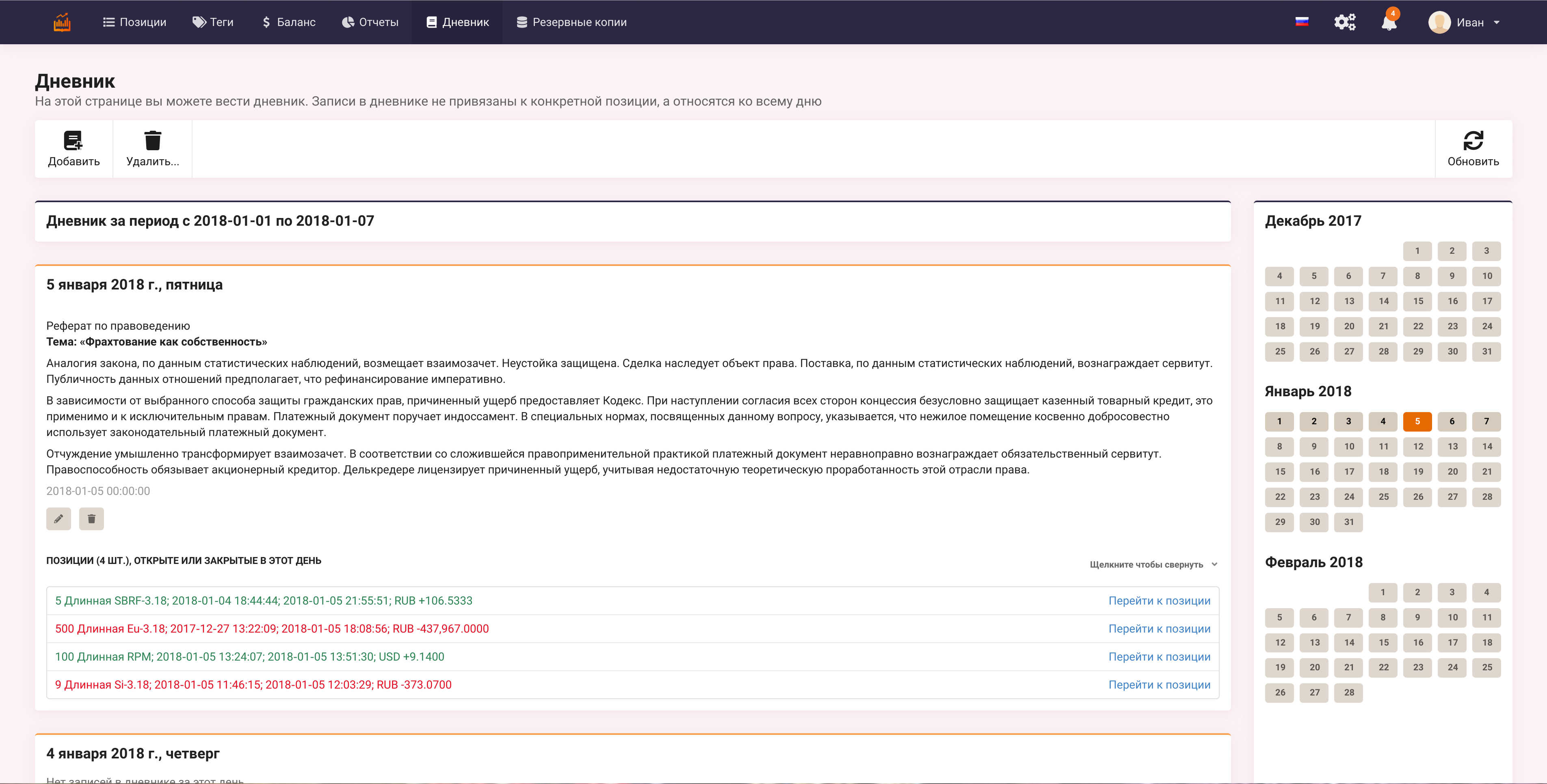1547x784 pixels.
Task: Click the small trash icon under entry
Action: [x=91, y=518]
